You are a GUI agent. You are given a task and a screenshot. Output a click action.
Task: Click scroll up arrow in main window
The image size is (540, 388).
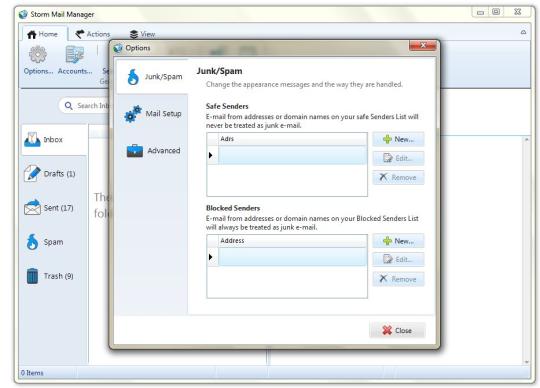click(527, 139)
